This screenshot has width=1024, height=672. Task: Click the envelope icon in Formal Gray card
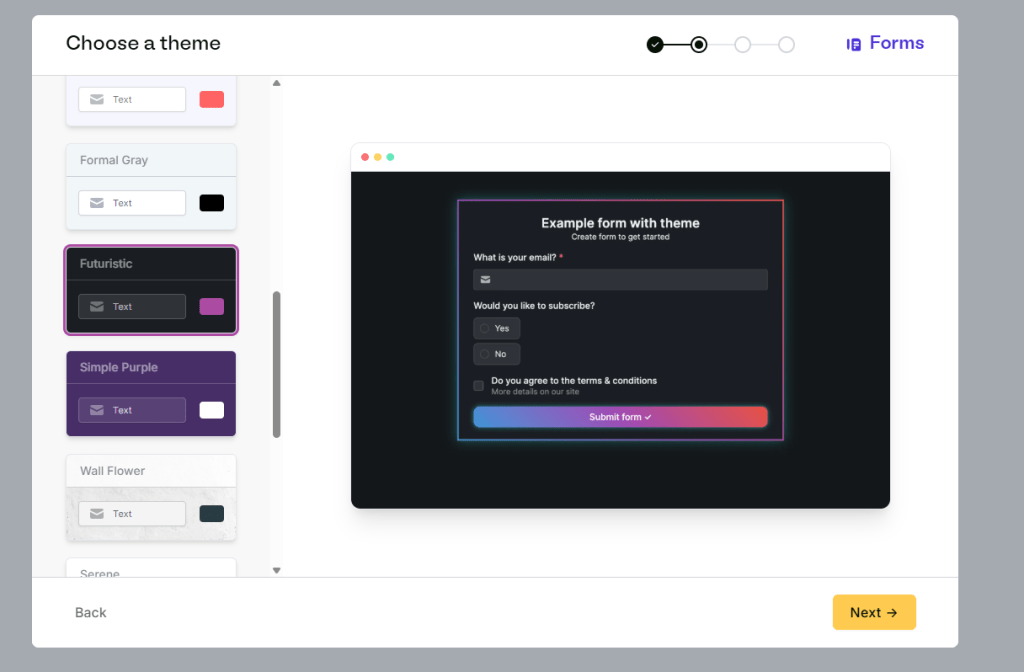[x=97, y=203]
